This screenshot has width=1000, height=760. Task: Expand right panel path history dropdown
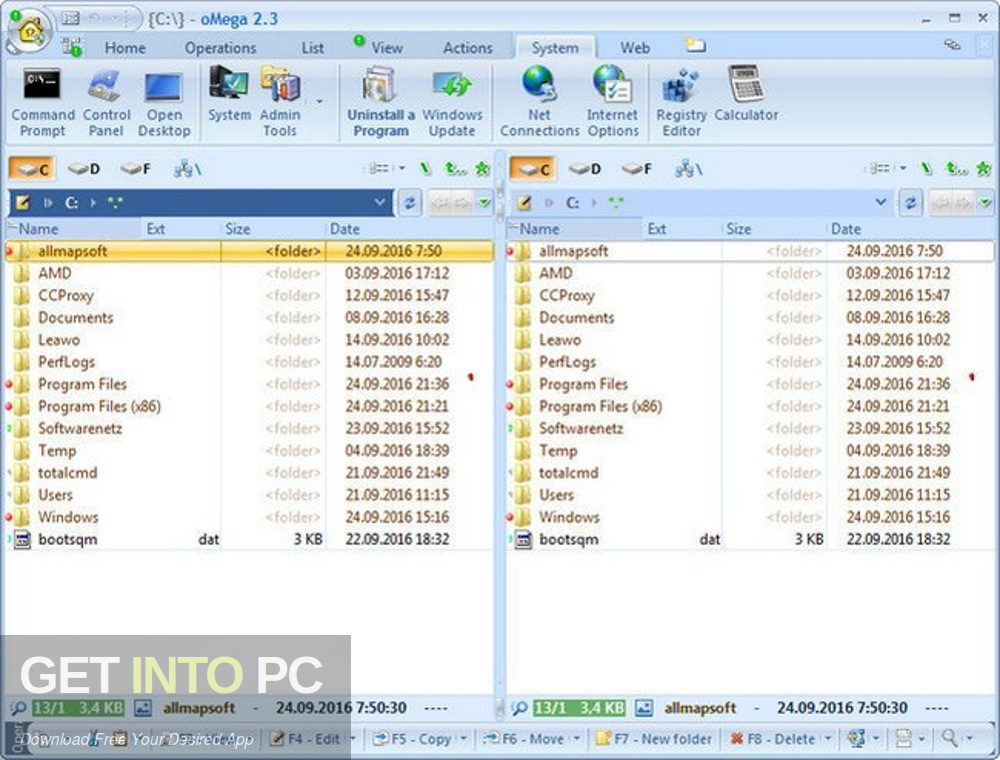[x=881, y=202]
